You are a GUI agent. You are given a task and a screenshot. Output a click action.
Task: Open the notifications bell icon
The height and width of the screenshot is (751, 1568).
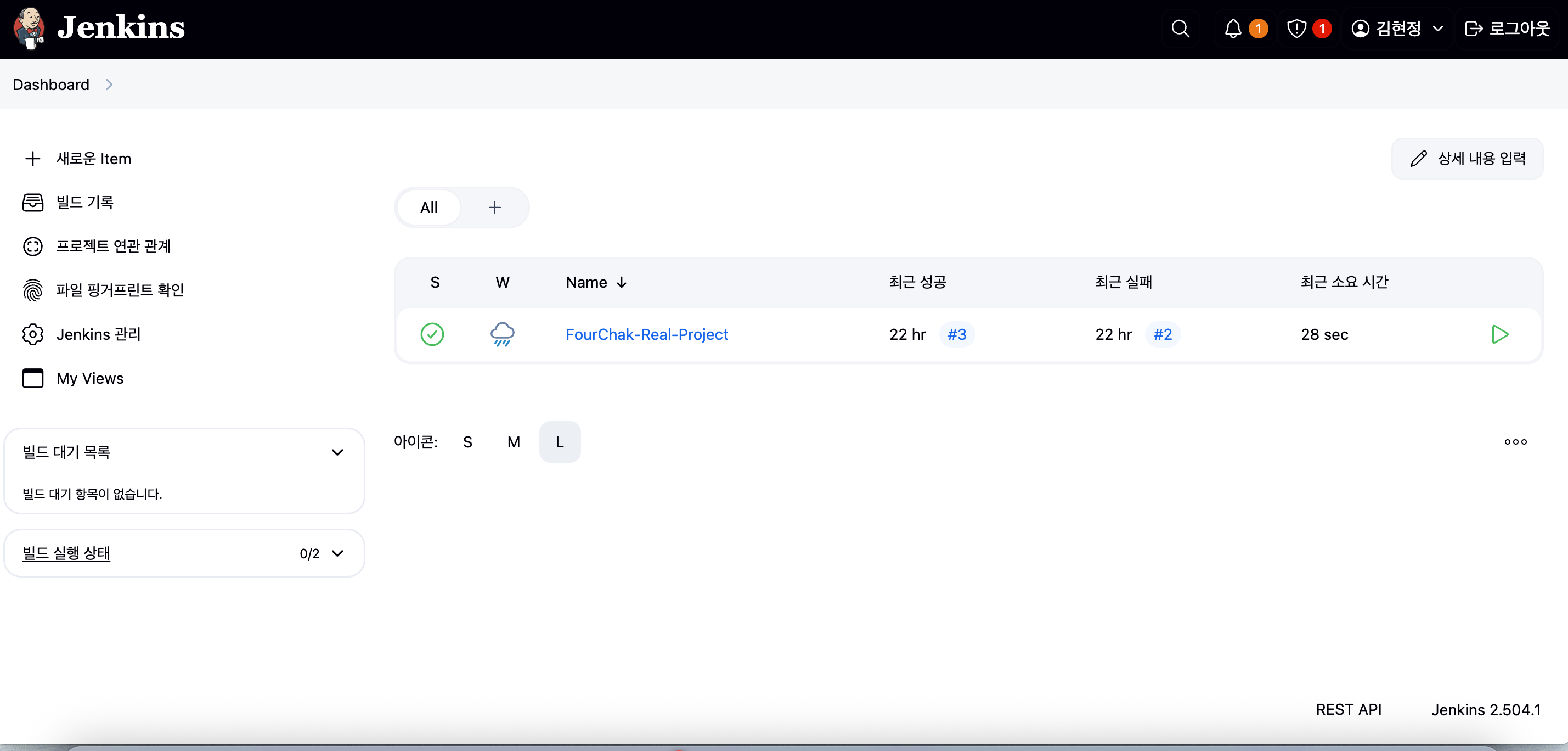click(x=1233, y=29)
